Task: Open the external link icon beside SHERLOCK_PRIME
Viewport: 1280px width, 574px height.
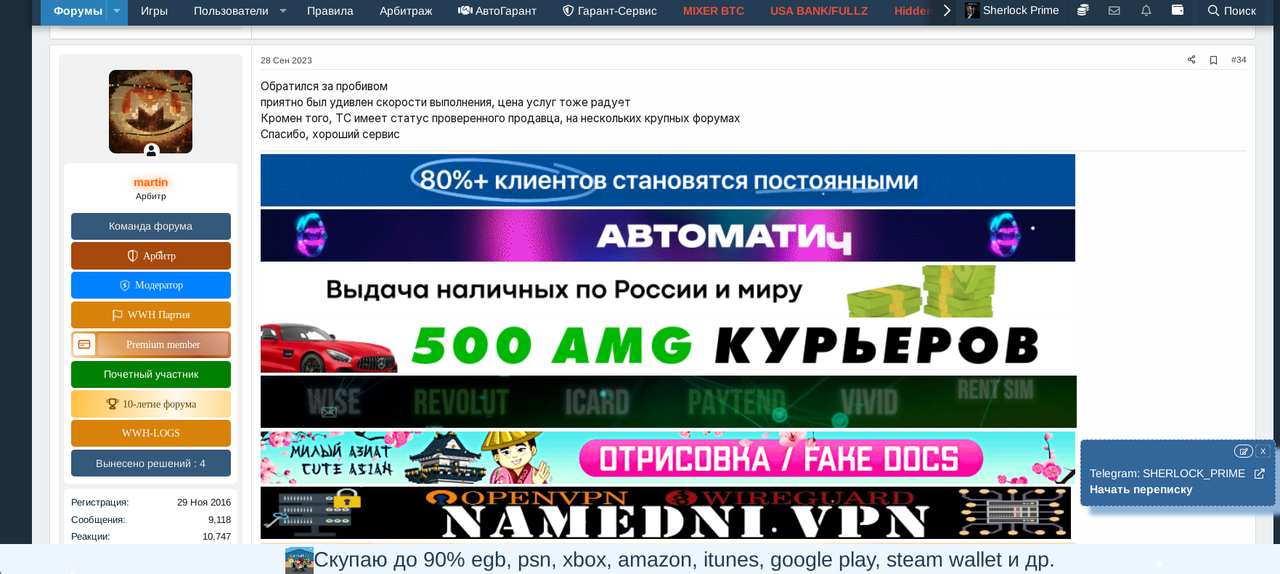Action: click(x=1259, y=474)
